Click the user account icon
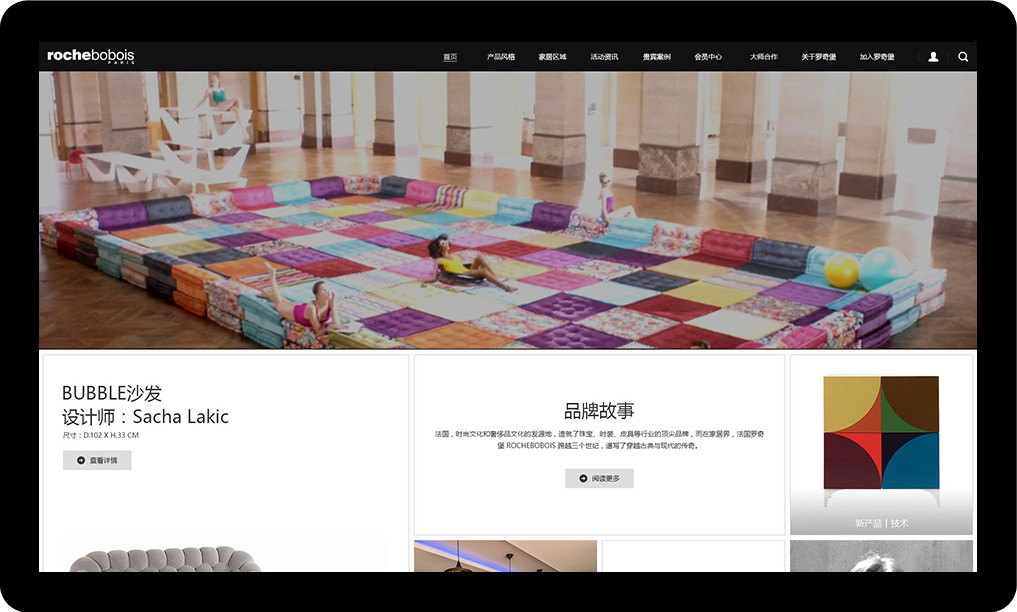The height and width of the screenshot is (612, 1017). 933,57
